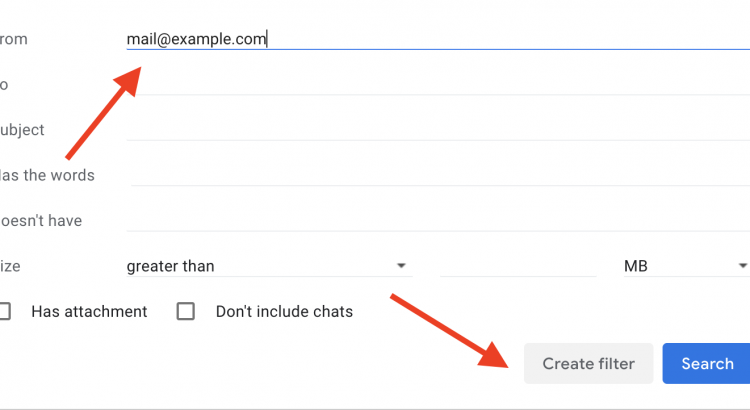Enable the Has attachment checkbox
The height and width of the screenshot is (410, 750).
4,312
